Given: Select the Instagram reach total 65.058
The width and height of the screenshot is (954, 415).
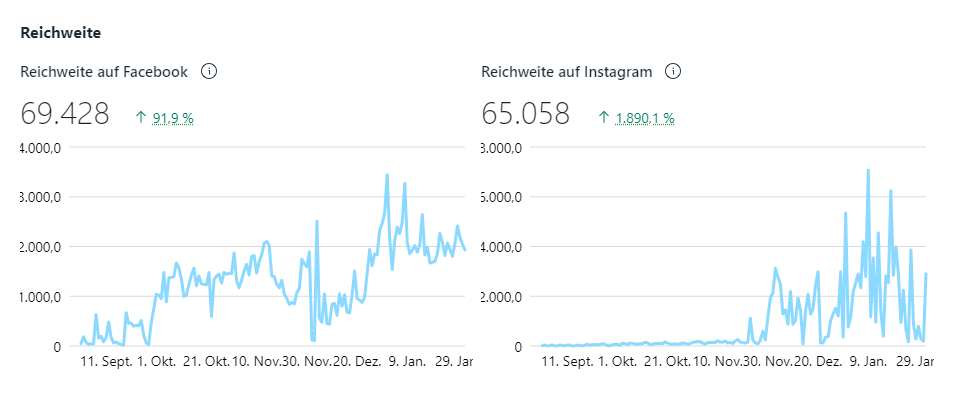Looking at the screenshot, I should tap(526, 114).
